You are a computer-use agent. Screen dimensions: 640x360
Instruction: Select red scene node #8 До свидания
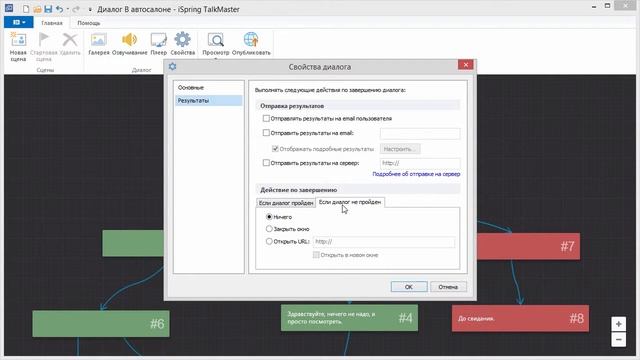520,318
